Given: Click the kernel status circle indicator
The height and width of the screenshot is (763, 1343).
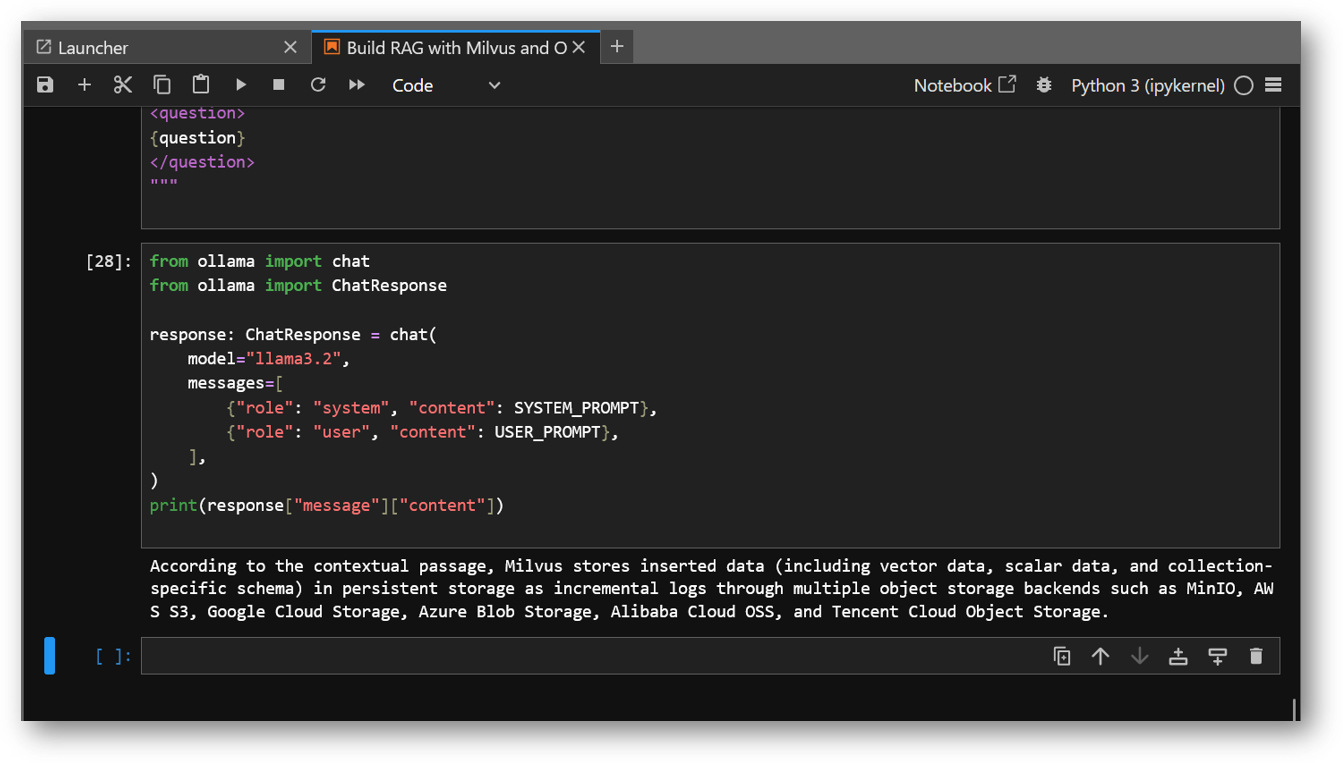Looking at the screenshot, I should pyautogui.click(x=1243, y=85).
